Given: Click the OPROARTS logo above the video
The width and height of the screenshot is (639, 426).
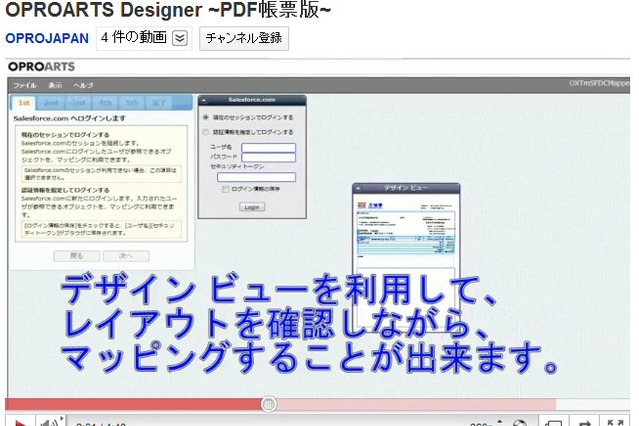Looking at the screenshot, I should [x=42, y=66].
